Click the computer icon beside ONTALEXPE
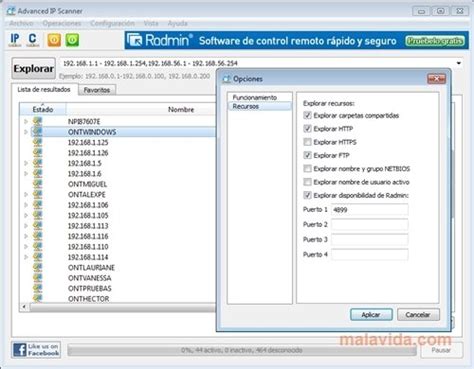 coord(37,194)
